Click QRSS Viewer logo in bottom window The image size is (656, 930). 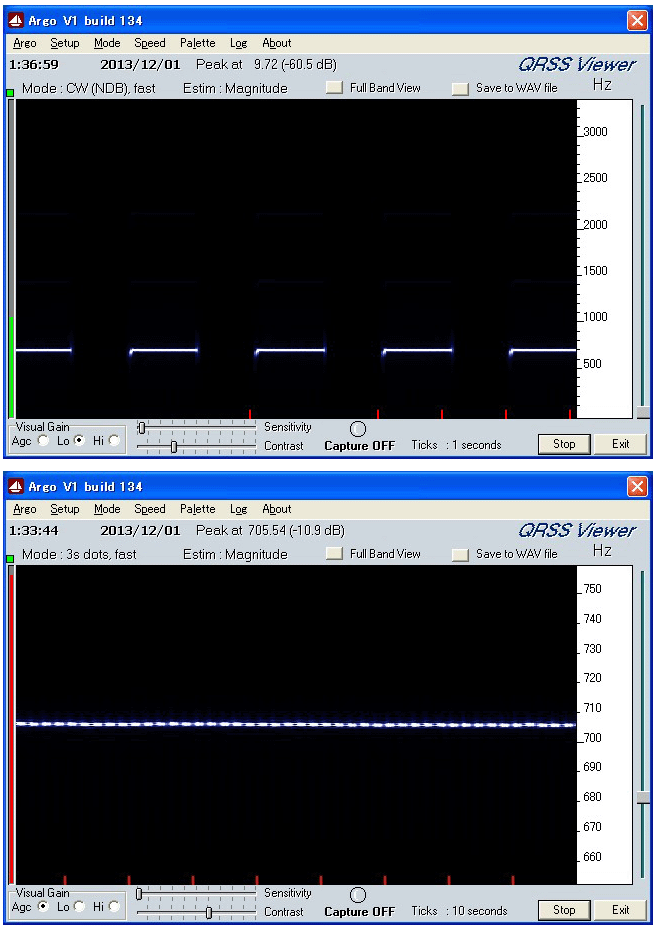[x=577, y=530]
